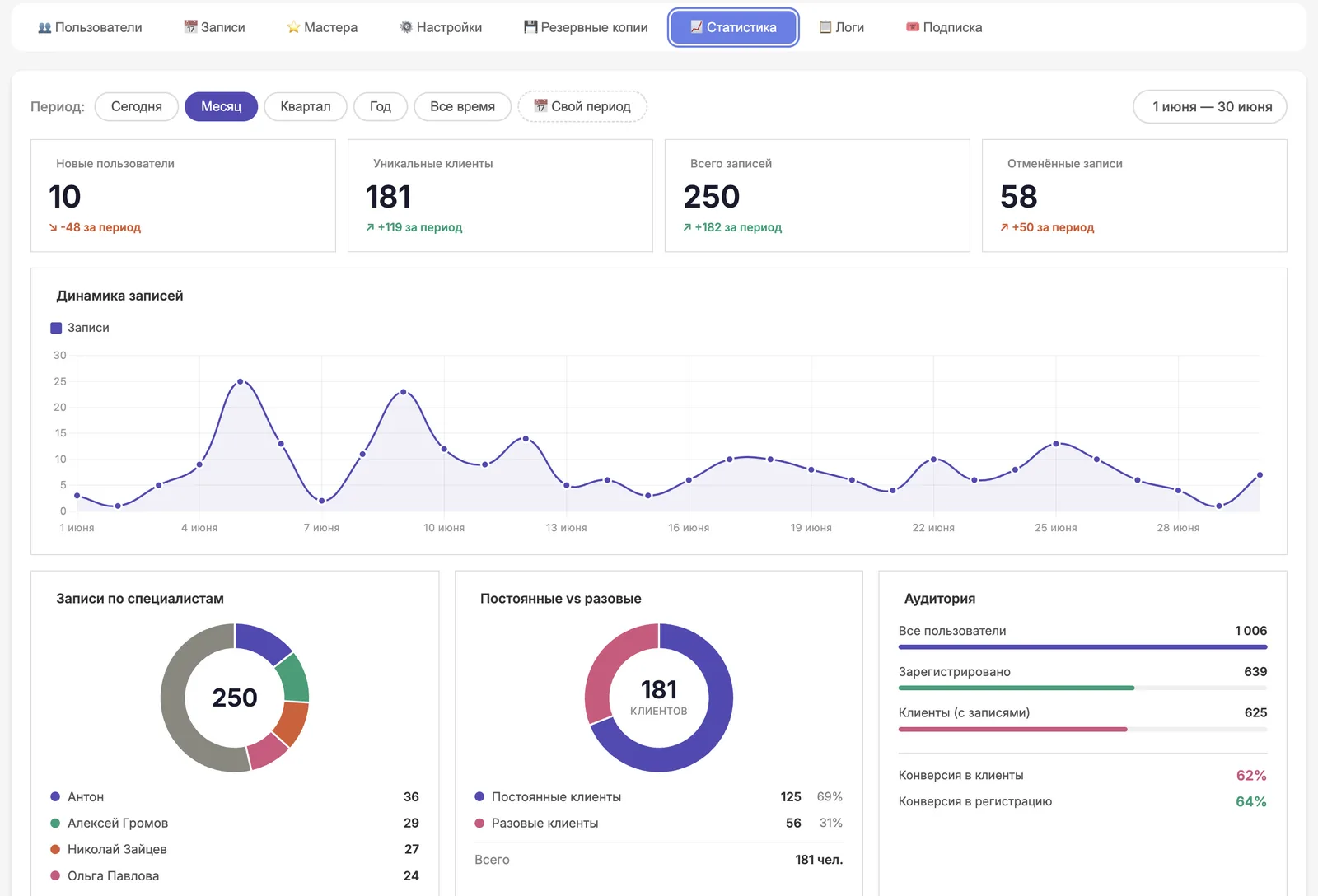Click the notepad icon for Логи
Viewport: 1318px width, 896px height.
pos(825,27)
